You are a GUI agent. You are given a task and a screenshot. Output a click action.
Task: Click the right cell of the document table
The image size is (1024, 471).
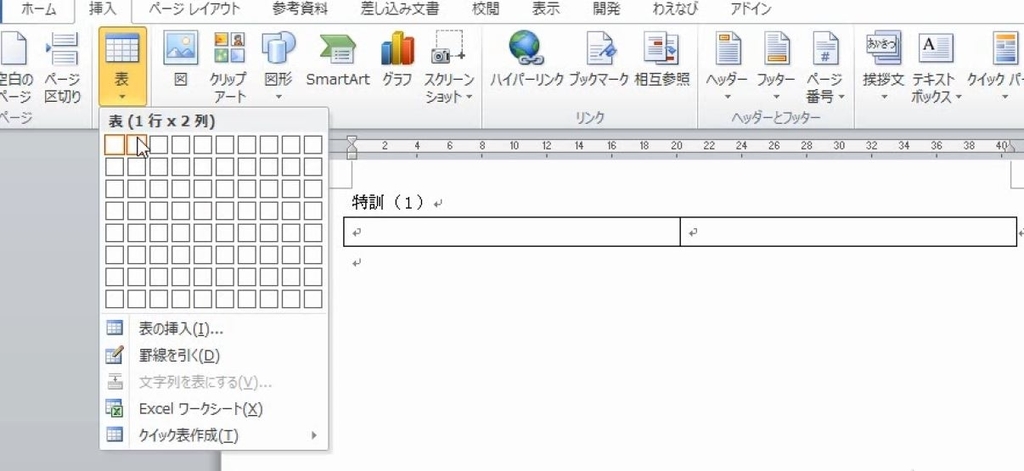pos(848,232)
